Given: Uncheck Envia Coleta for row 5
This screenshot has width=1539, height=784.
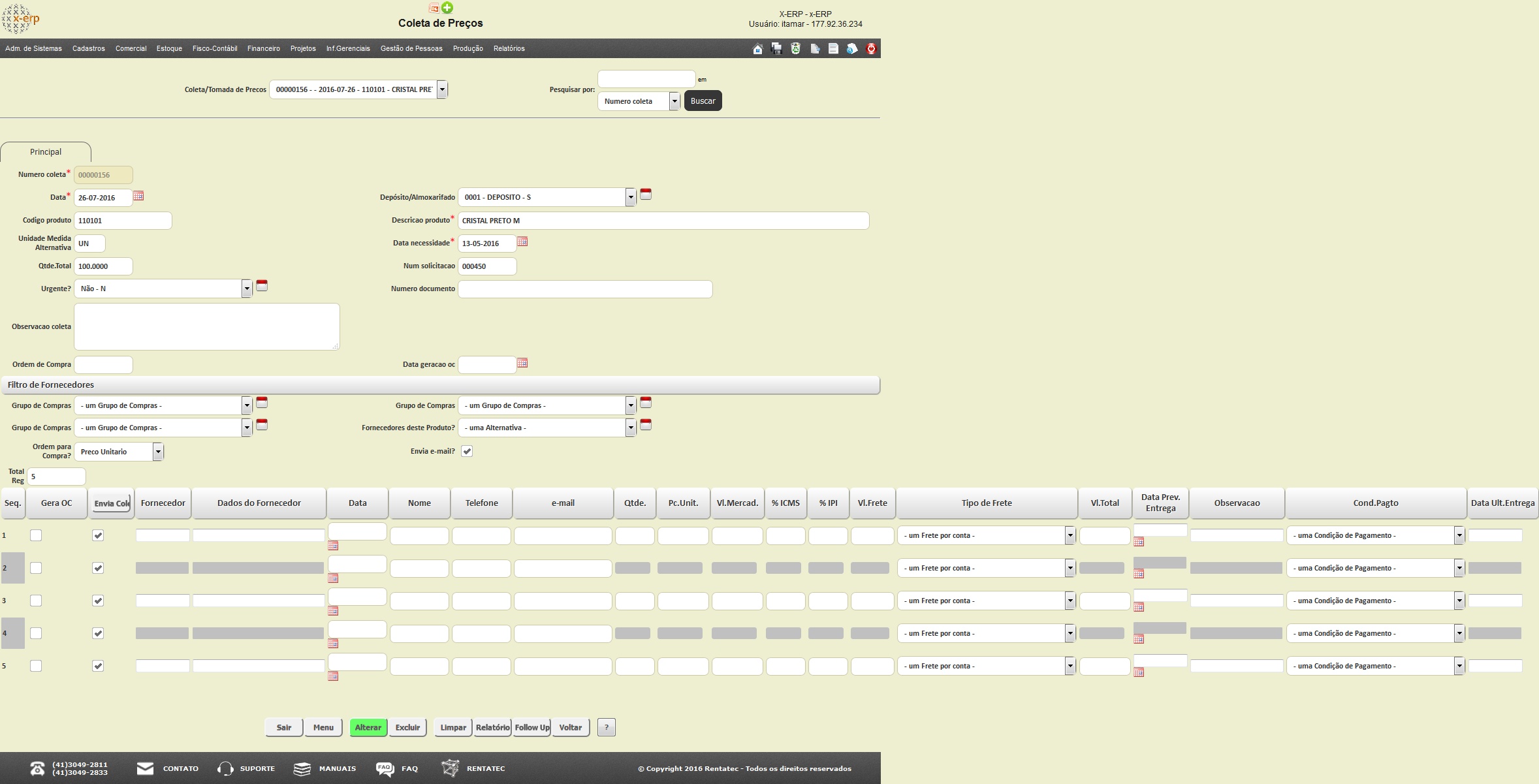Looking at the screenshot, I should [98, 666].
